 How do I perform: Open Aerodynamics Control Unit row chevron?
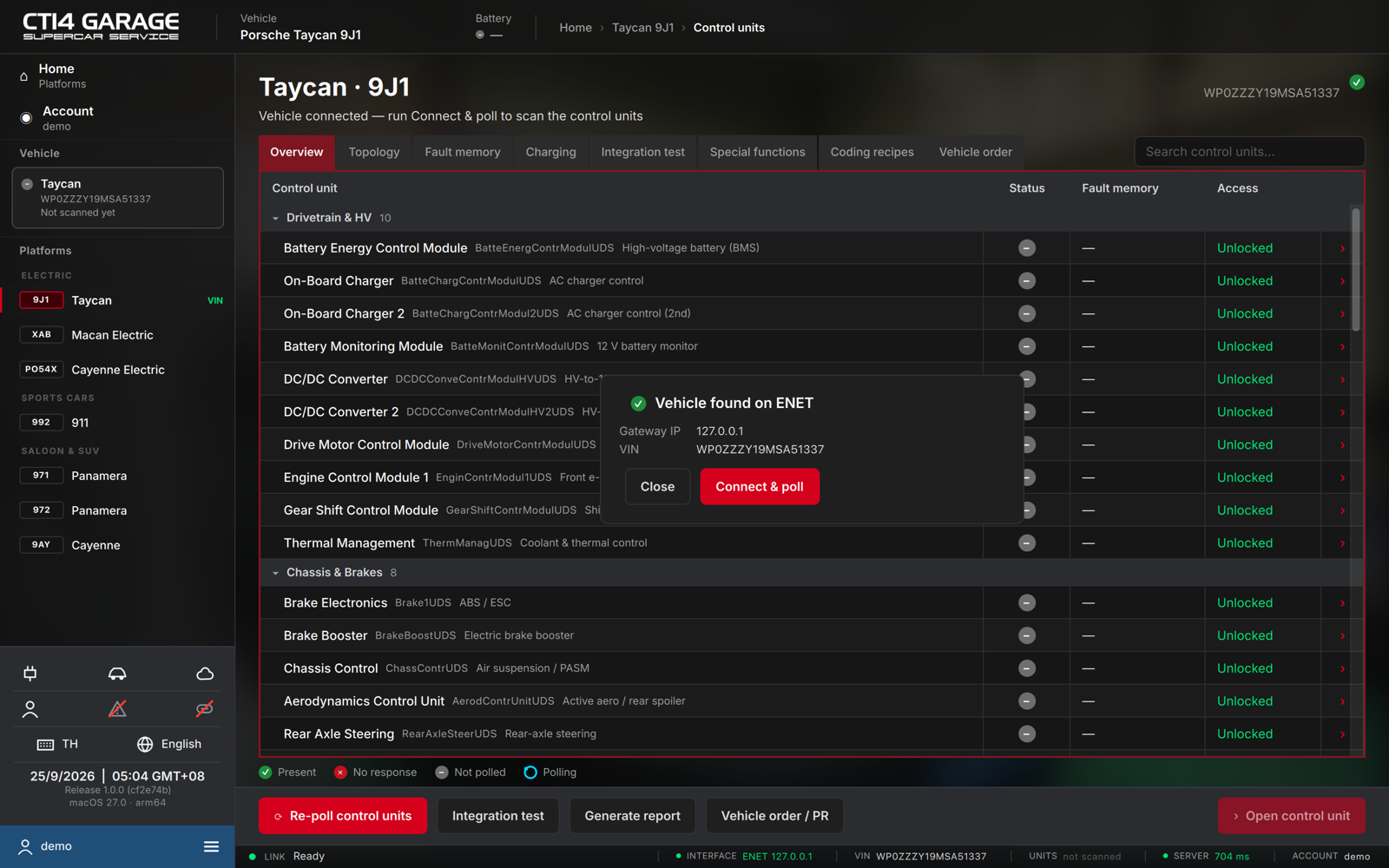tap(1342, 701)
